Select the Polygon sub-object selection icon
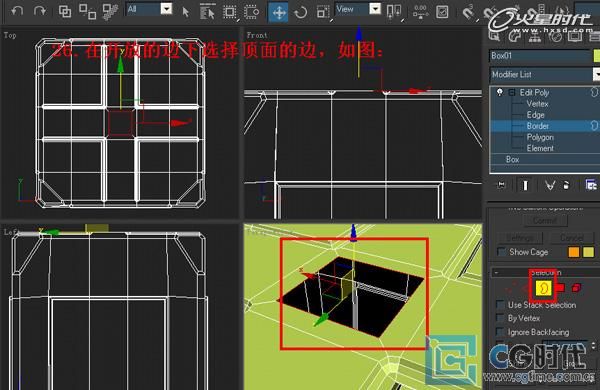The image size is (600, 390). (560, 287)
